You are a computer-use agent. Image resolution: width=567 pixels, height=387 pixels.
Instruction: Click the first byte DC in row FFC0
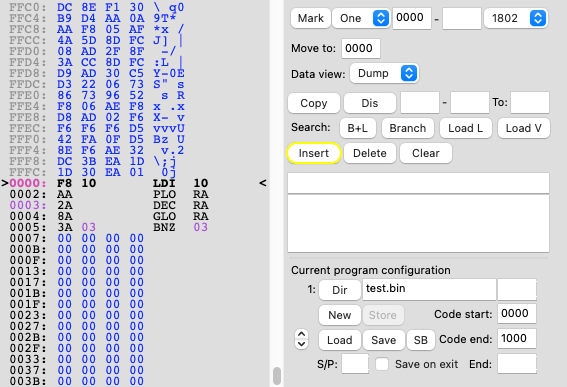tap(64, 7)
